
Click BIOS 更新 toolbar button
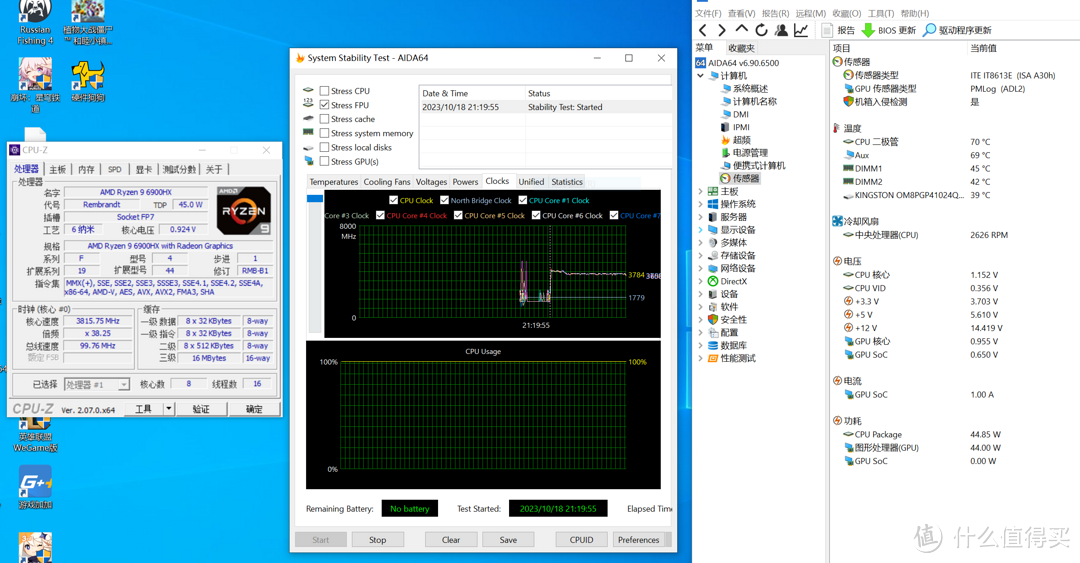[889, 30]
